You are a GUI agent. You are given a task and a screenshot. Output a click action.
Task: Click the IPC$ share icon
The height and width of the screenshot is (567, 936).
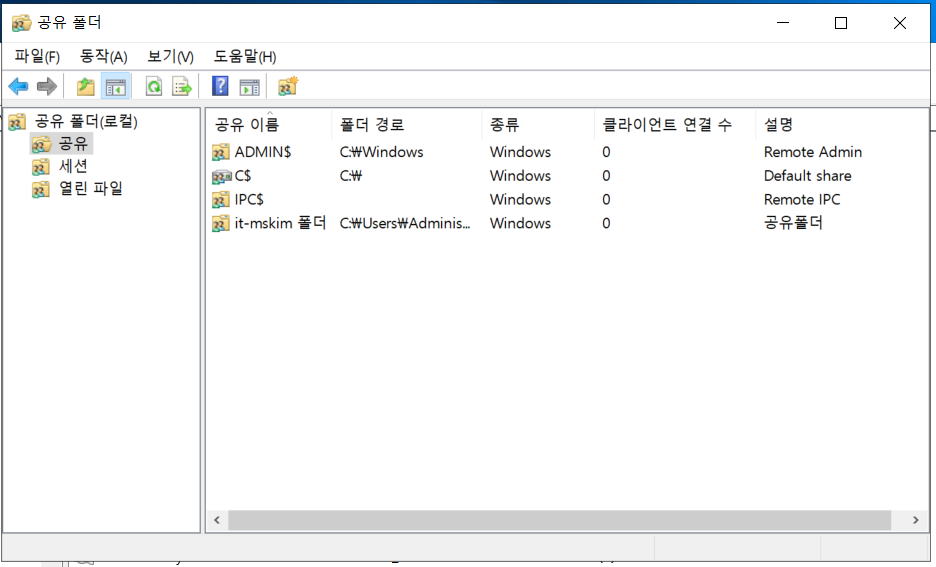click(x=221, y=199)
